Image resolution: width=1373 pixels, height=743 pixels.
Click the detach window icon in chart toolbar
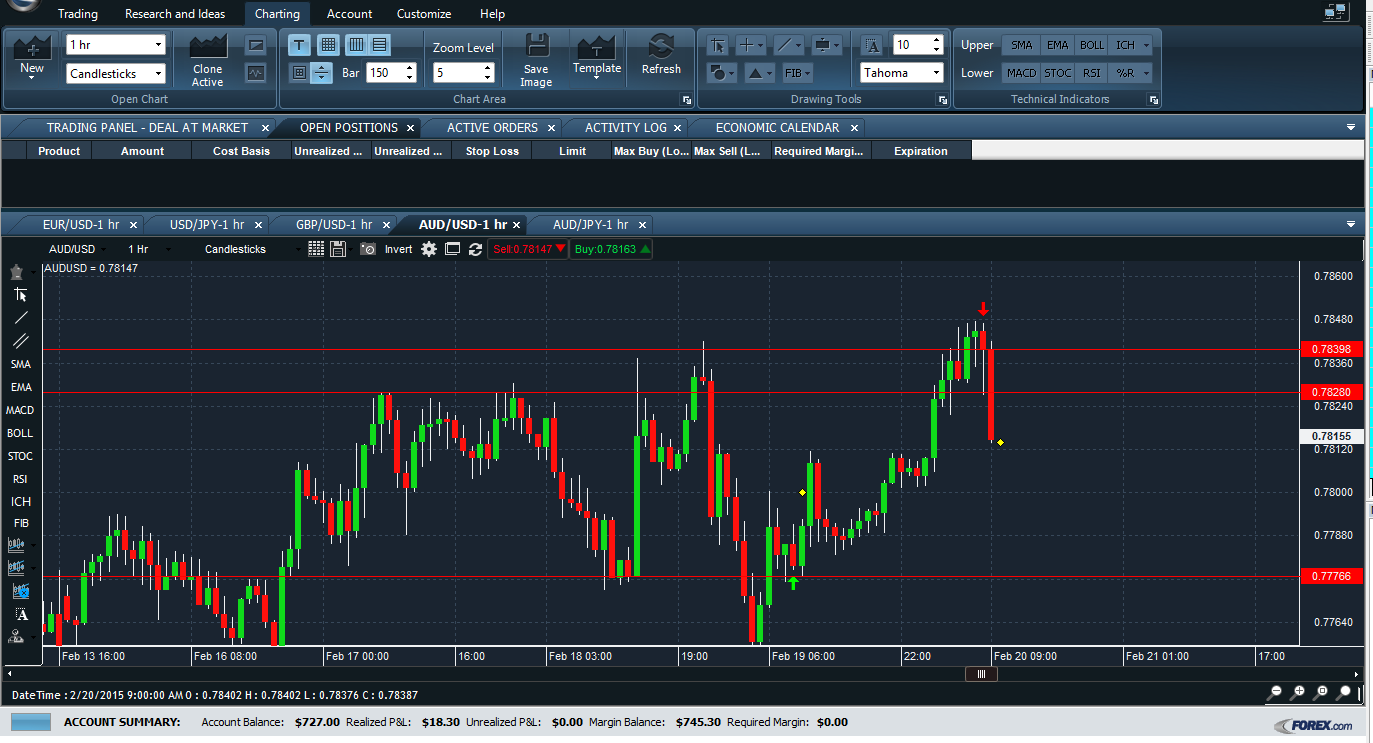click(452, 249)
